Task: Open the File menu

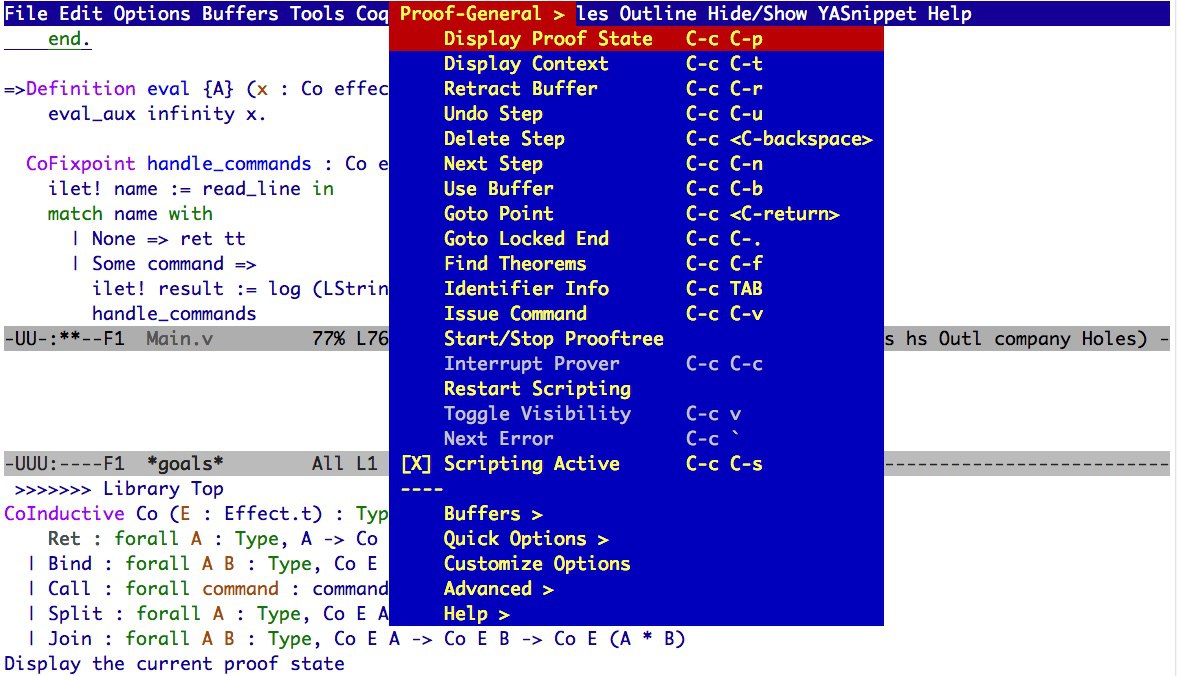Action: click(26, 14)
